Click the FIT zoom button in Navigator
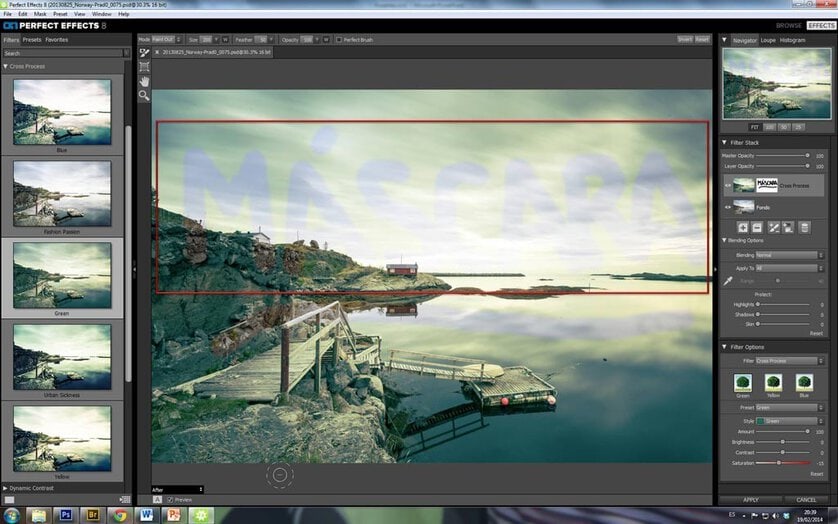Viewport: 838px width, 524px height. click(x=755, y=127)
